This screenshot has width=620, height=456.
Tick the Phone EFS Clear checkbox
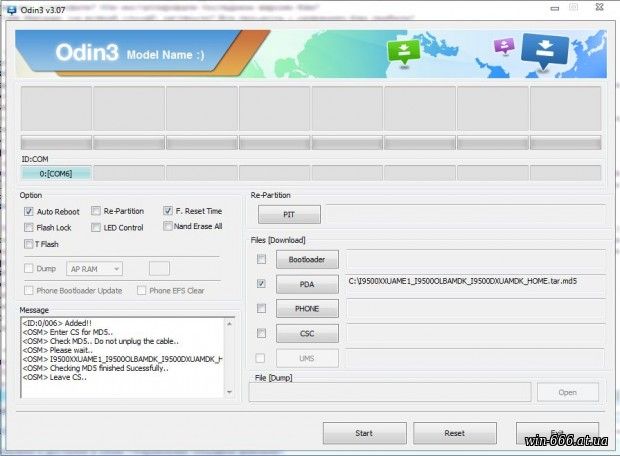141,291
